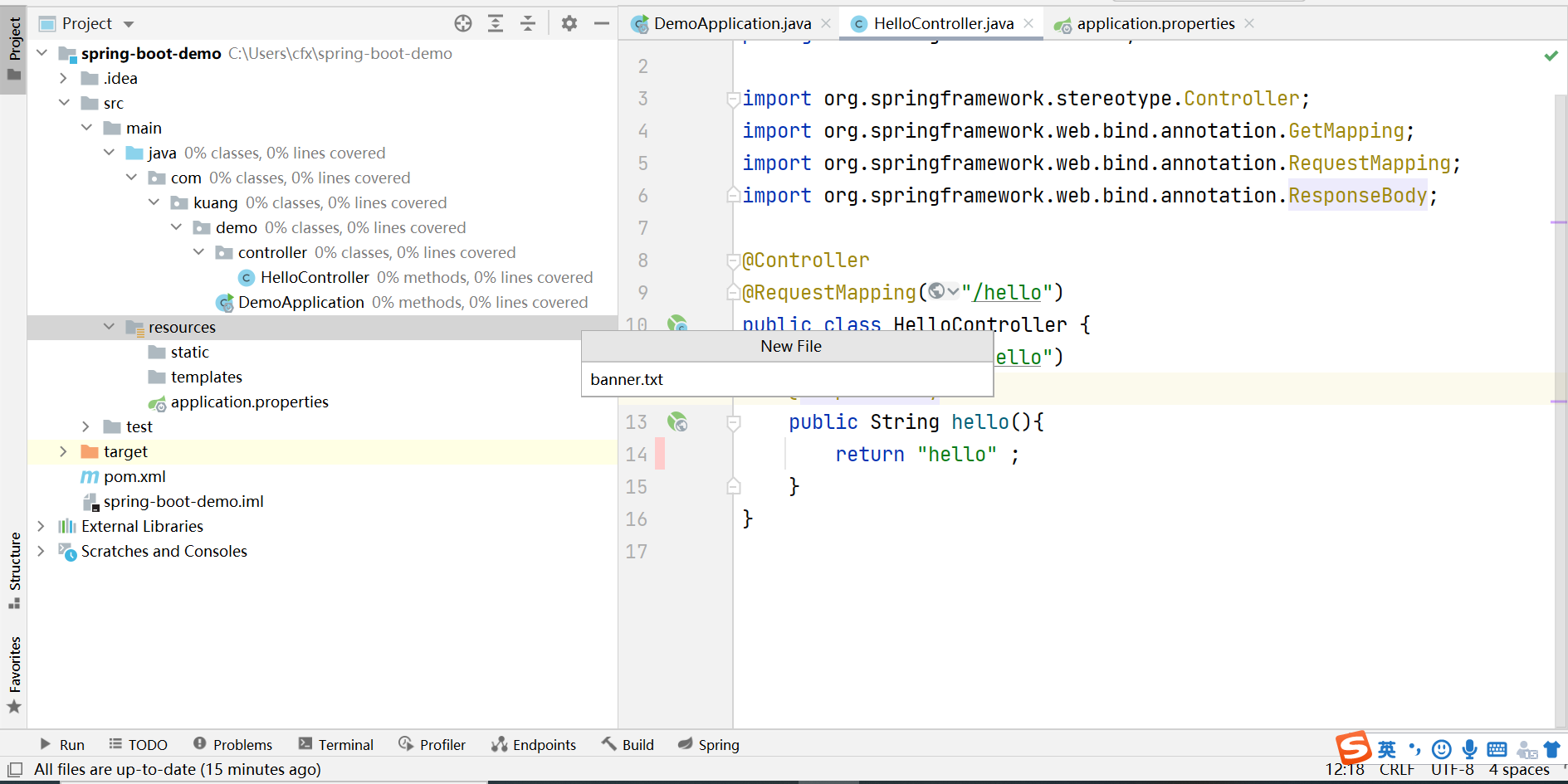Open the Project tool window stripe button
The width and height of the screenshot is (1568, 784).
(14, 50)
